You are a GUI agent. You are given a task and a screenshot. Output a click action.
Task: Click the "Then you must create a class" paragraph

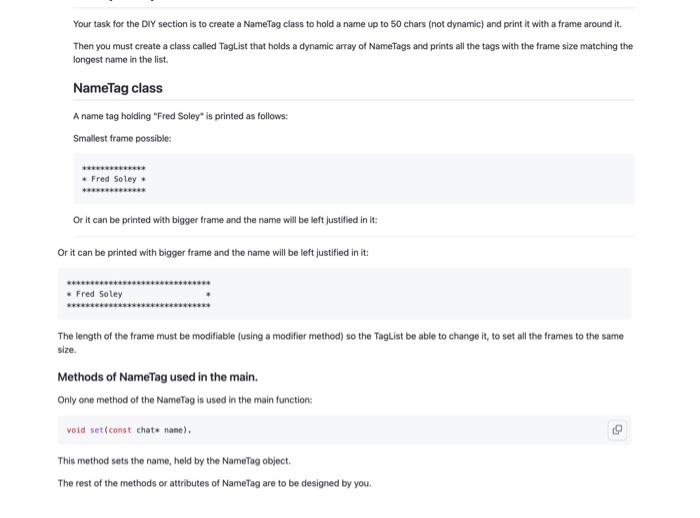pyautogui.click(x=352, y=46)
